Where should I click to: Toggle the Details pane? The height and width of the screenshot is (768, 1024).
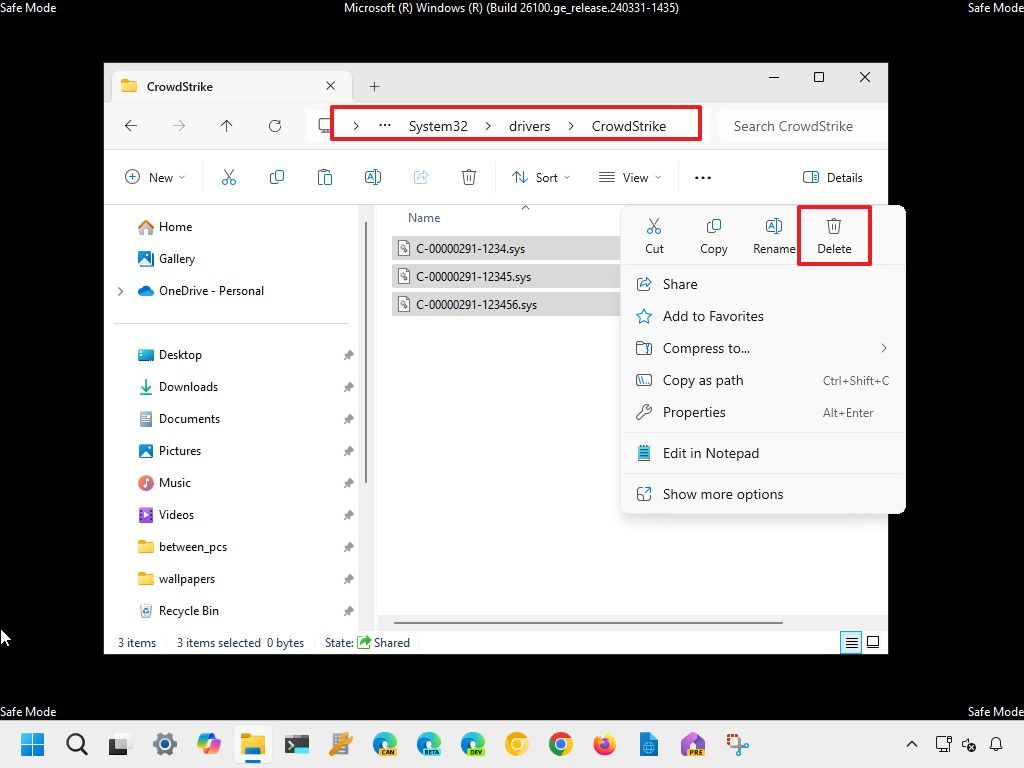click(833, 177)
